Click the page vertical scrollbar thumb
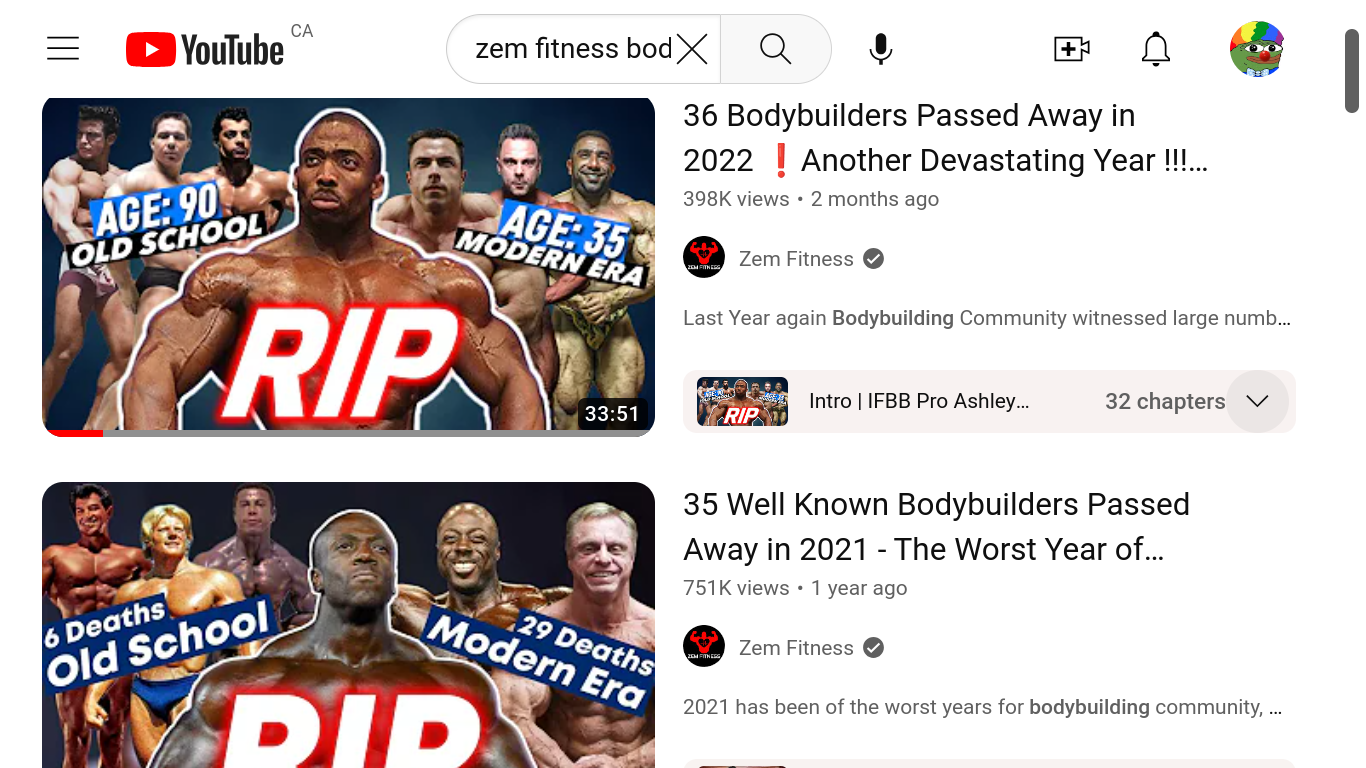This screenshot has width=1366, height=768. [1352, 70]
